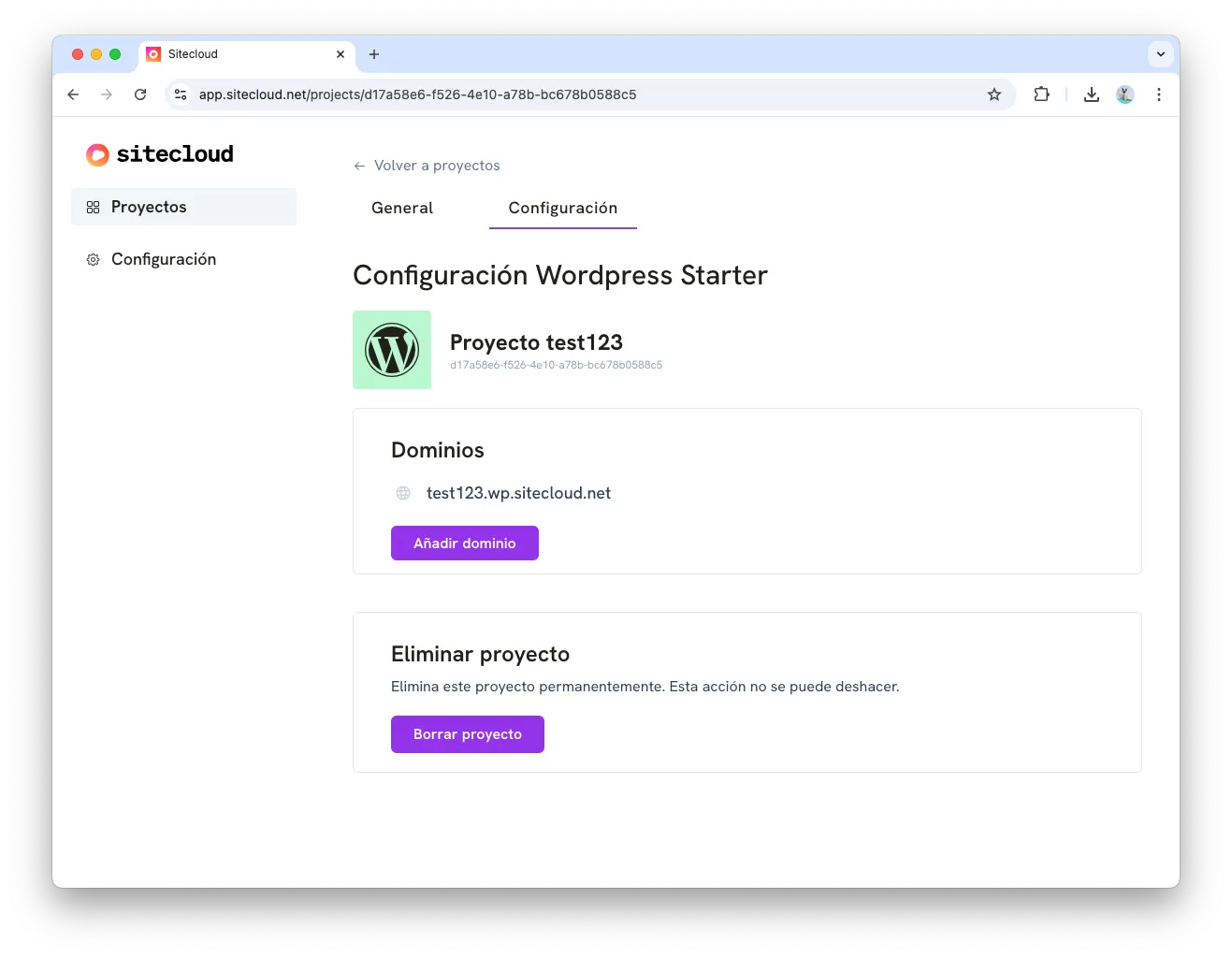Viewport: 1232px width, 957px height.
Task: Open Proyectos in the sidebar
Action: tap(149, 207)
